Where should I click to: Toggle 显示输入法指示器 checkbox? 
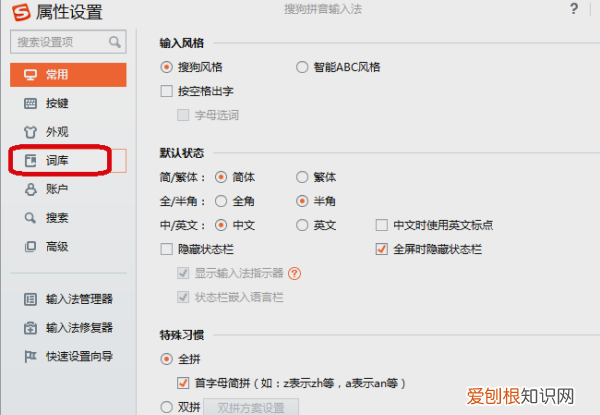(183, 273)
